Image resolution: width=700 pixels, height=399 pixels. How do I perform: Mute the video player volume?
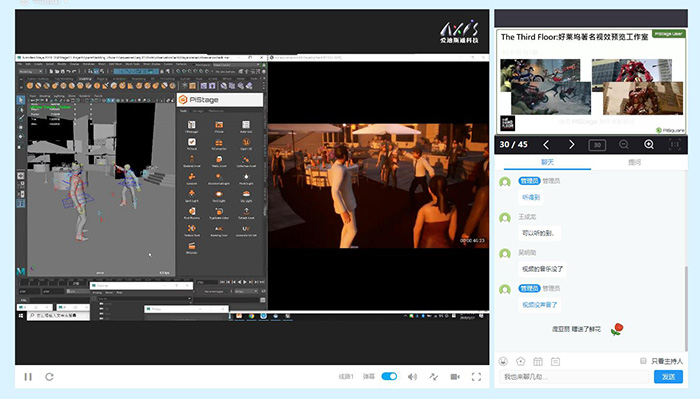[412, 377]
